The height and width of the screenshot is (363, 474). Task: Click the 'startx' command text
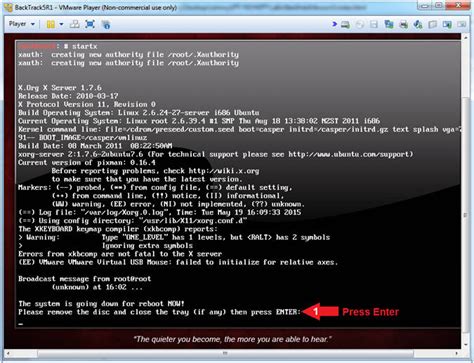pyautogui.click(x=85, y=46)
